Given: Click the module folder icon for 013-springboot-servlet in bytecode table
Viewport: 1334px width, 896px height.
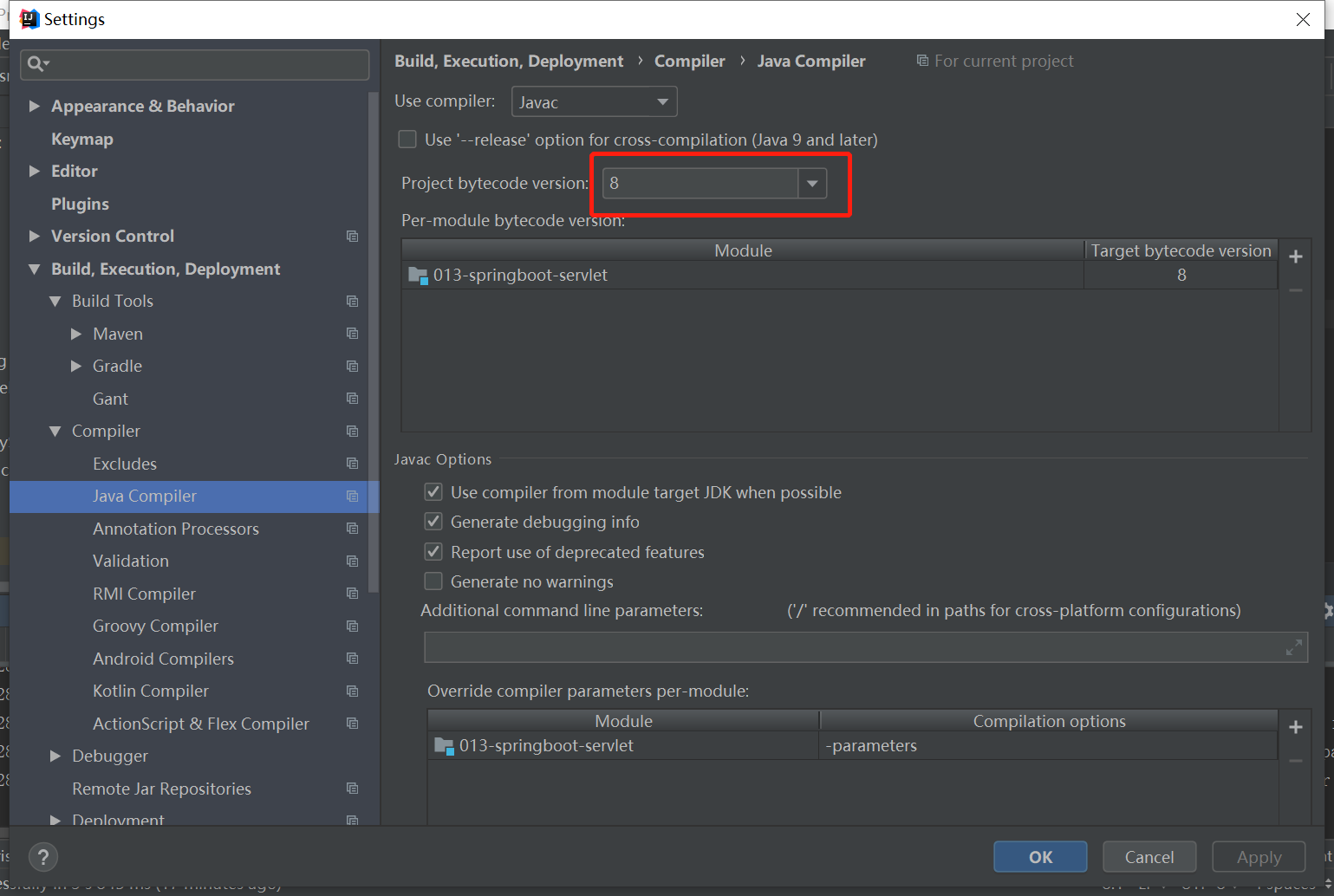Looking at the screenshot, I should 418,276.
